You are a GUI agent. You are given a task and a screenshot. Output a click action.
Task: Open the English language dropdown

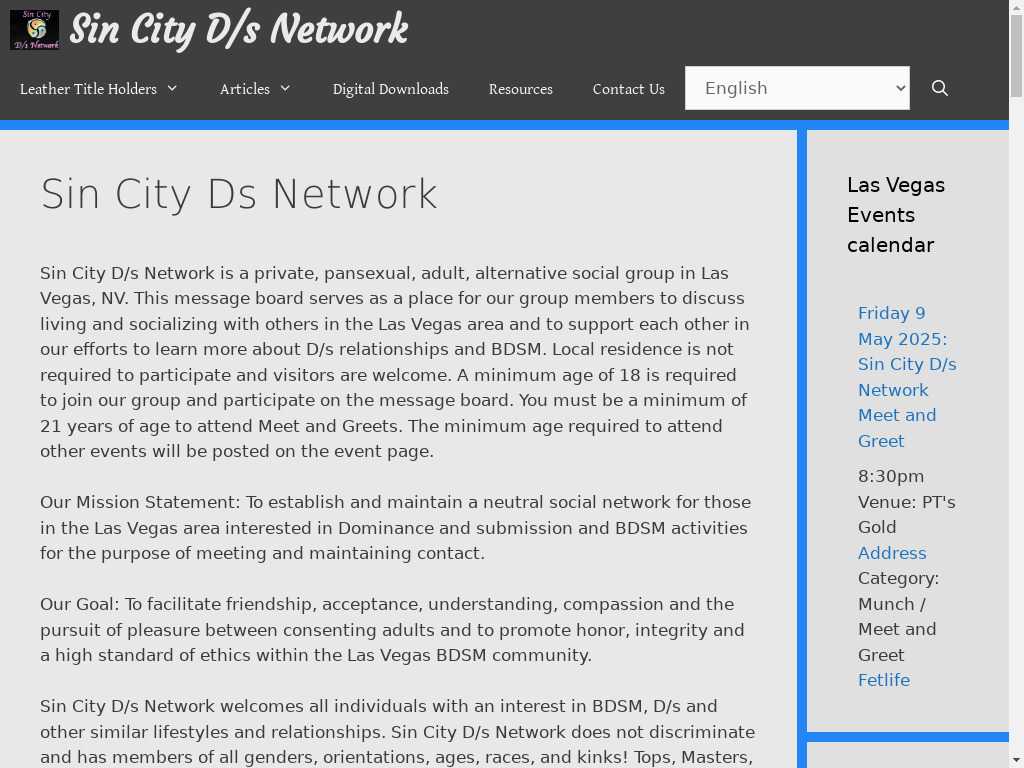(797, 88)
